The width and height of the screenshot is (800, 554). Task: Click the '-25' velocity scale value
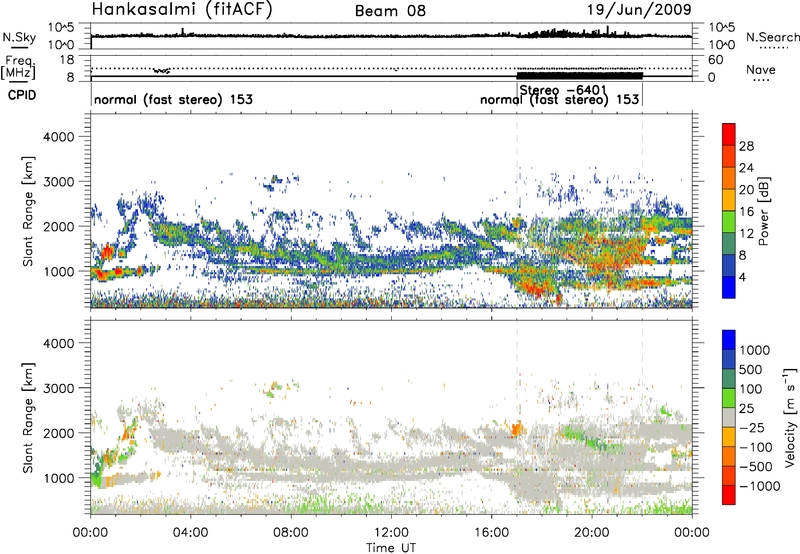pyautogui.click(x=752, y=428)
